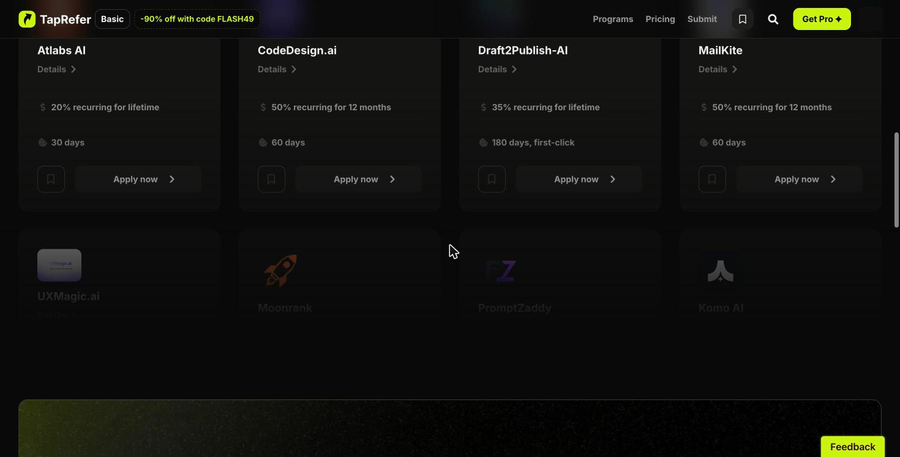Select text '50% recurring for 12 months' under CodeDesign.ai
This screenshot has height=457, width=900.
[x=331, y=107]
